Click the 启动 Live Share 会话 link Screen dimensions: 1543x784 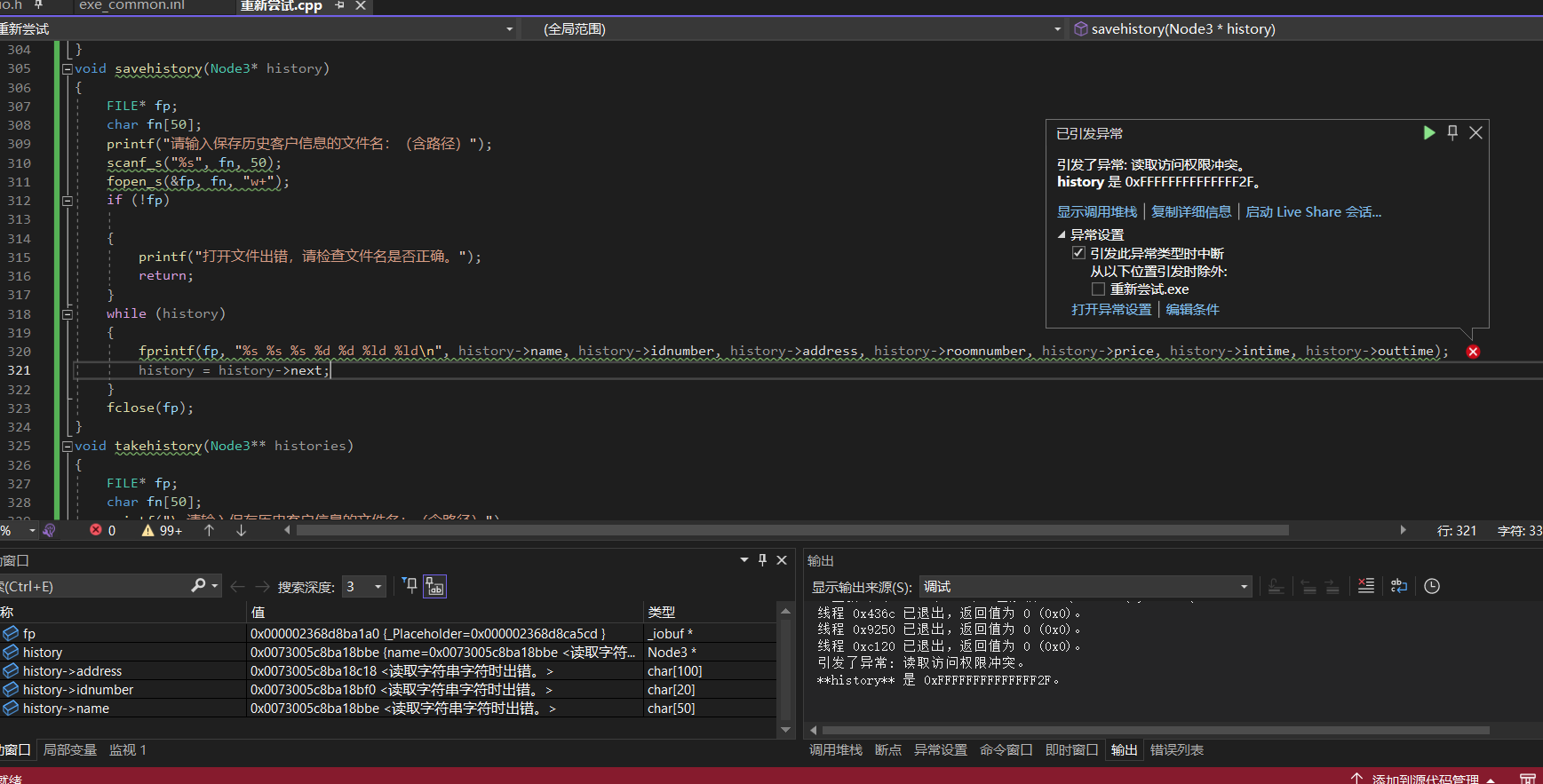1313,212
